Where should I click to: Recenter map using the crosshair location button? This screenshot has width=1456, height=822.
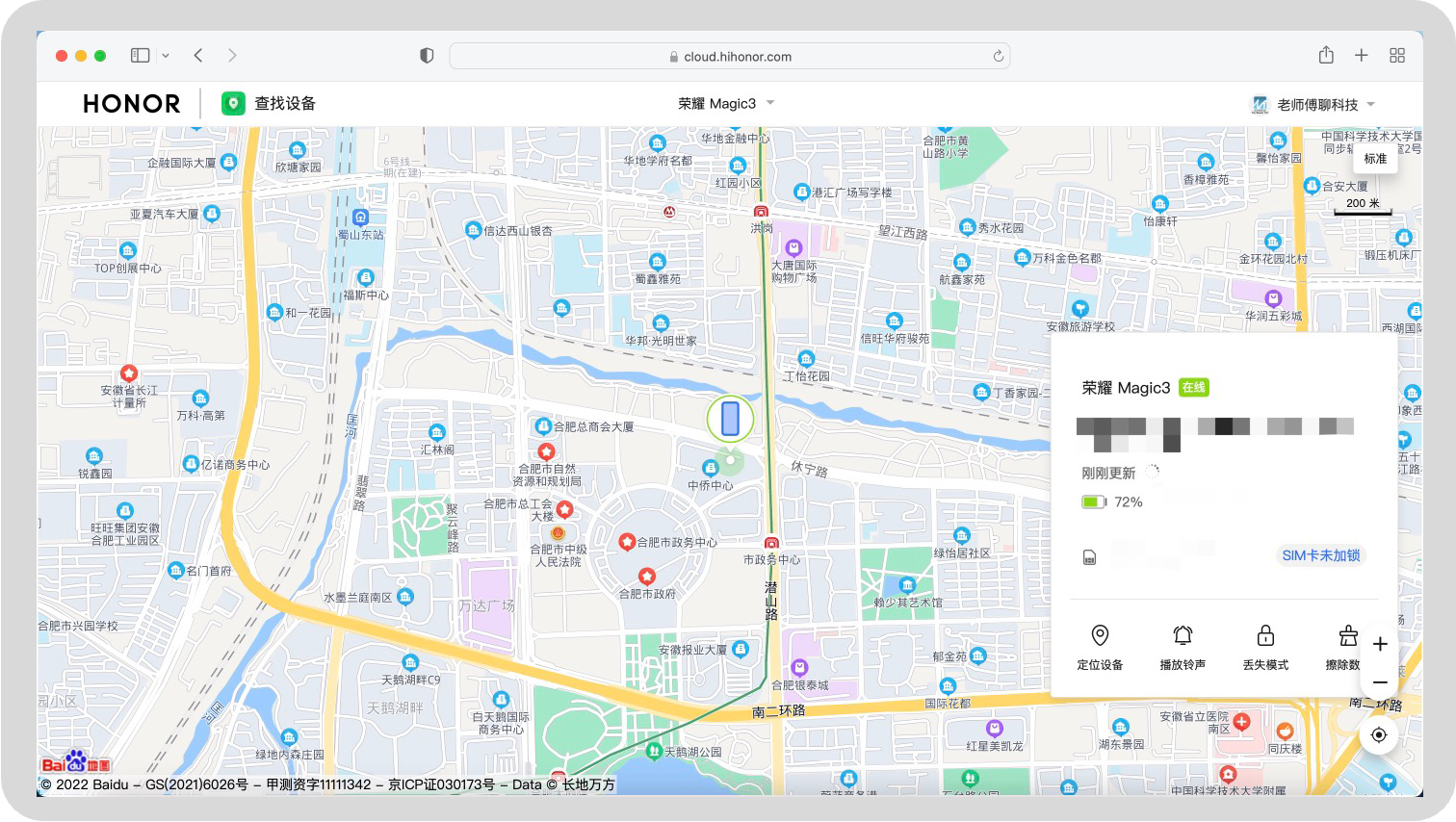1379,735
